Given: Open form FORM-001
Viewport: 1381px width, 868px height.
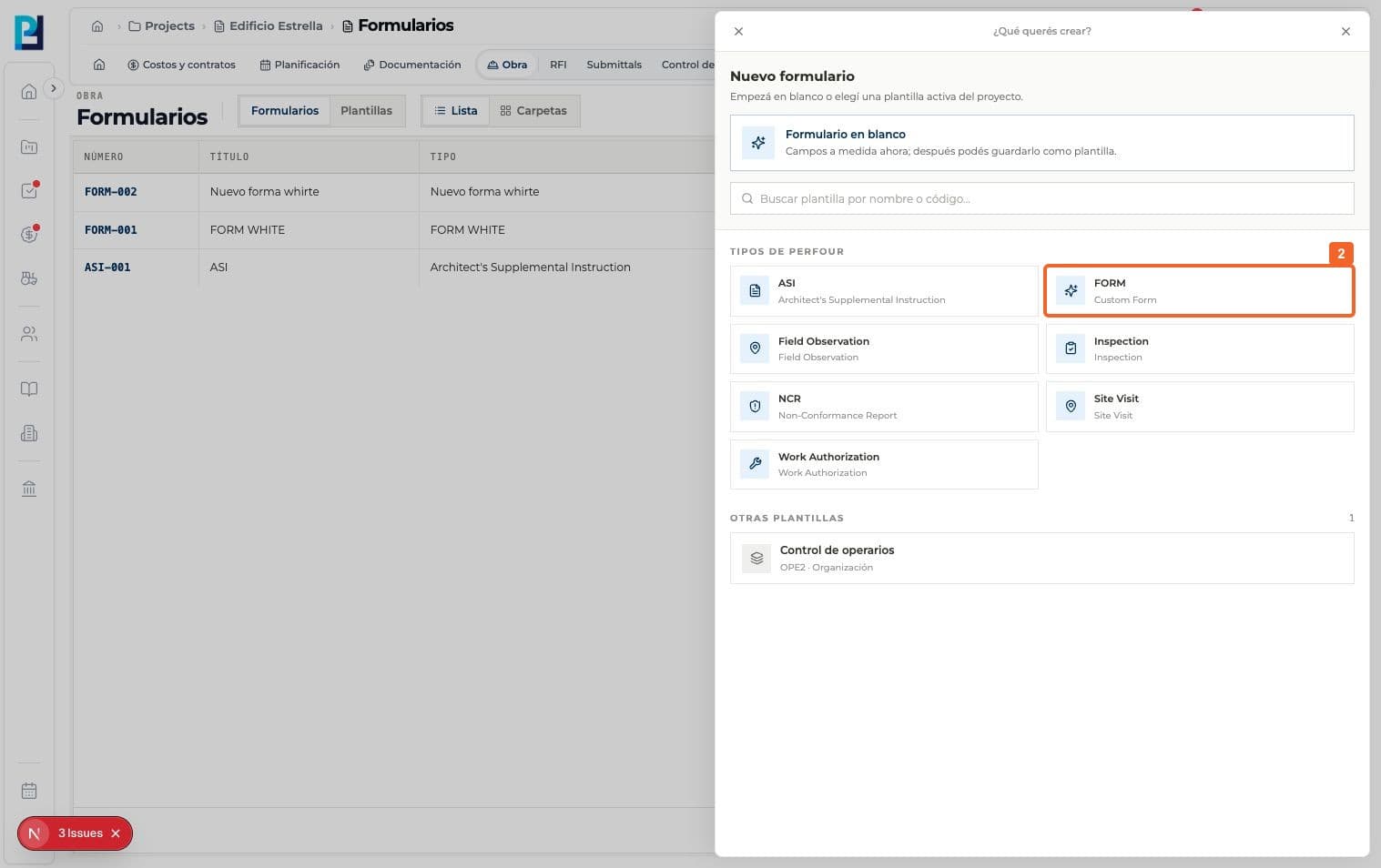Looking at the screenshot, I should pyautogui.click(x=111, y=230).
